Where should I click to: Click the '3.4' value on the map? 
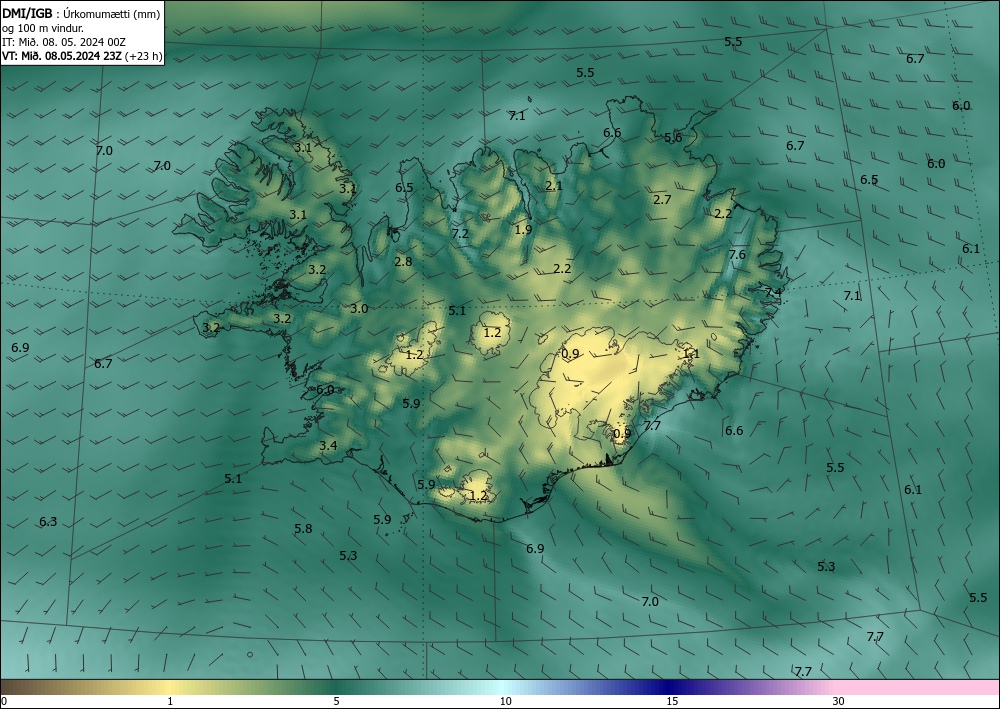(328, 446)
